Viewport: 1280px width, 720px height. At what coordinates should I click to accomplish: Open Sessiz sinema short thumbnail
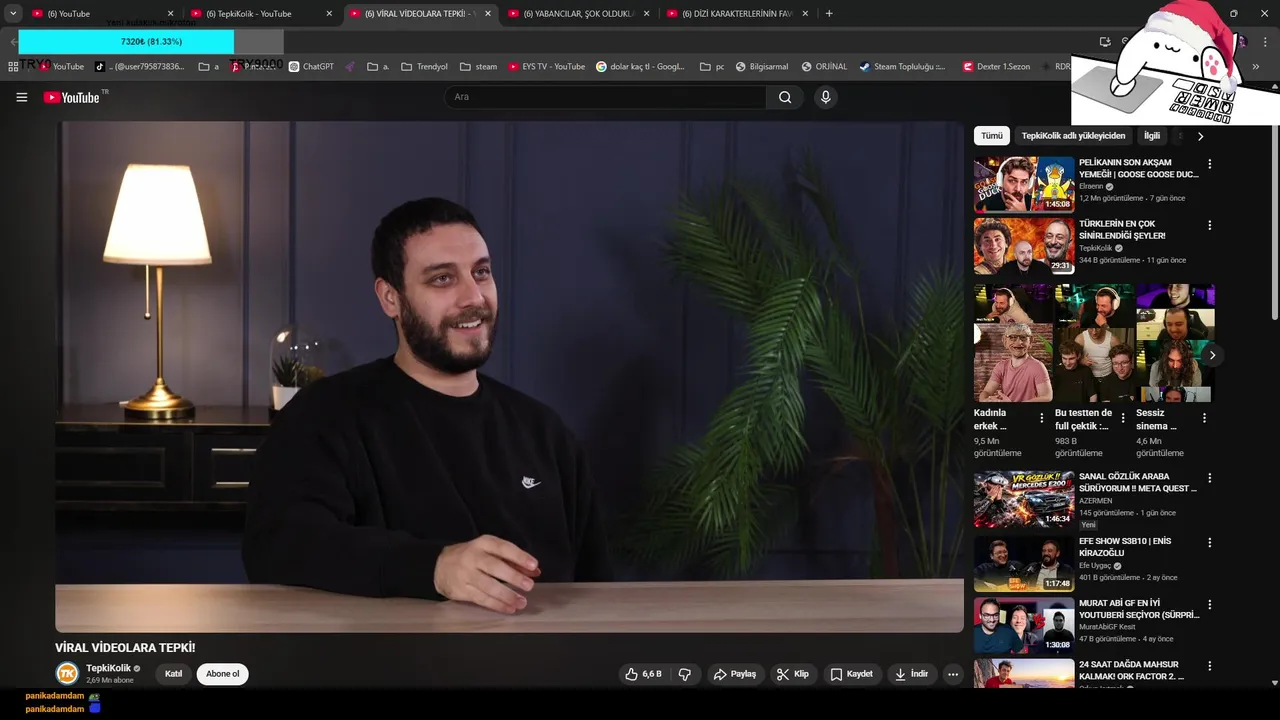1175,343
